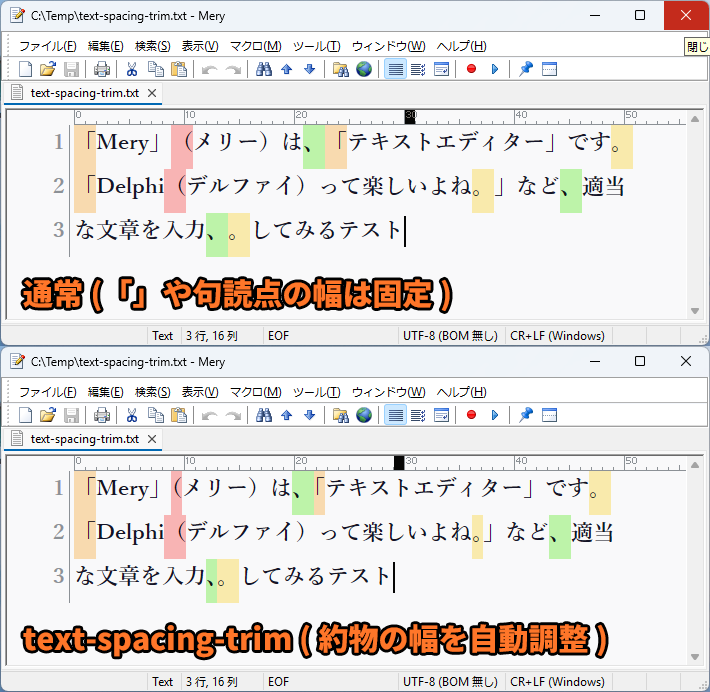The width and height of the screenshot is (710, 692).
Task: Open ファイル(F) menu in top window
Action: (48, 46)
